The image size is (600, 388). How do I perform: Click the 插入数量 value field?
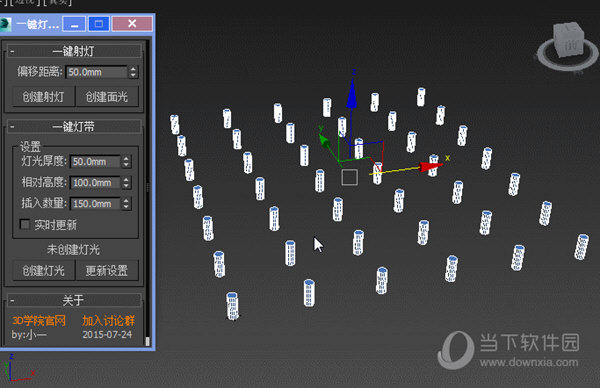click(95, 204)
